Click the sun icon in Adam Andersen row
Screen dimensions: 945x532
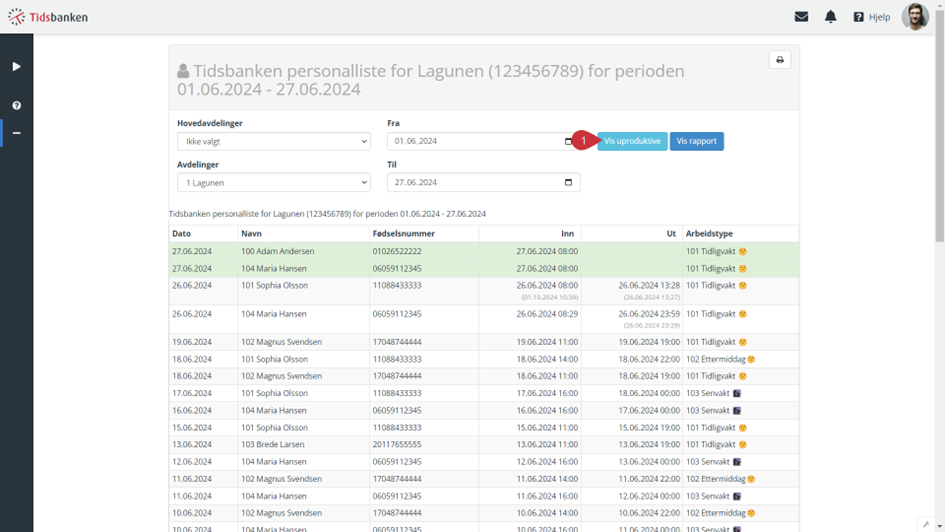pos(742,252)
